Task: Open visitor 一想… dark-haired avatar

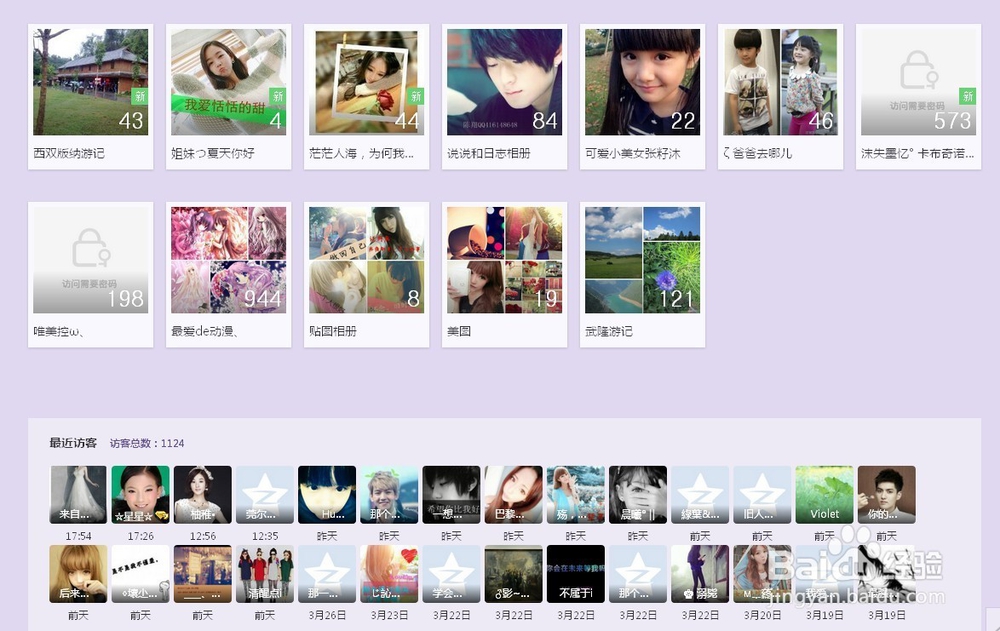Action: [x=452, y=494]
